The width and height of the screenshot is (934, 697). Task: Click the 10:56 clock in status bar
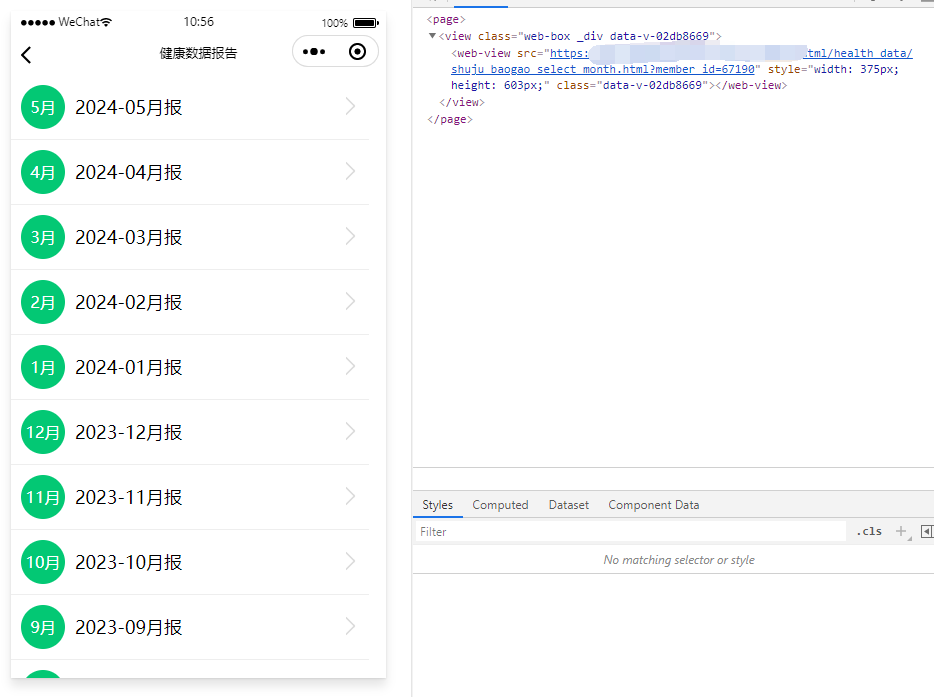pyautogui.click(x=198, y=22)
